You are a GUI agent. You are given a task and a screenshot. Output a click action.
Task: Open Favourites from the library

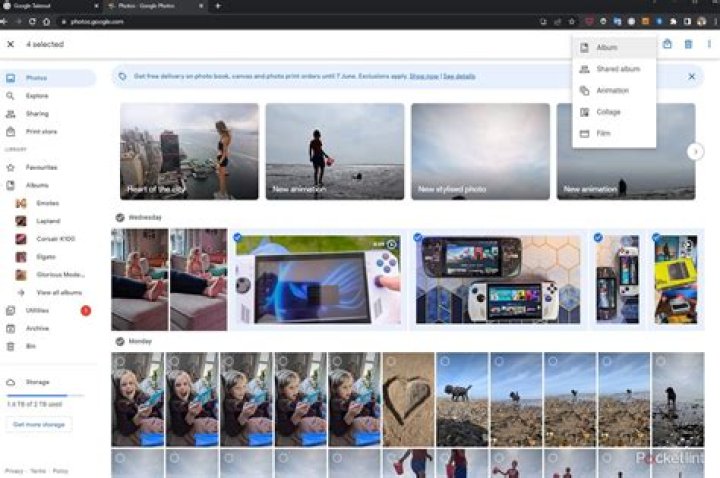(41, 167)
